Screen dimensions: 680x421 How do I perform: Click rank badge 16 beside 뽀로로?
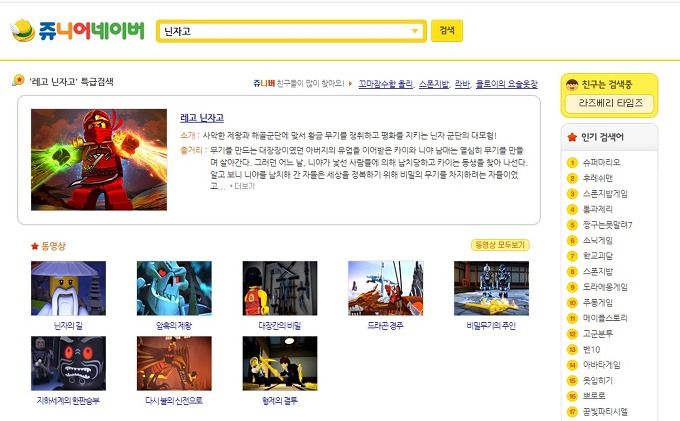coord(572,396)
